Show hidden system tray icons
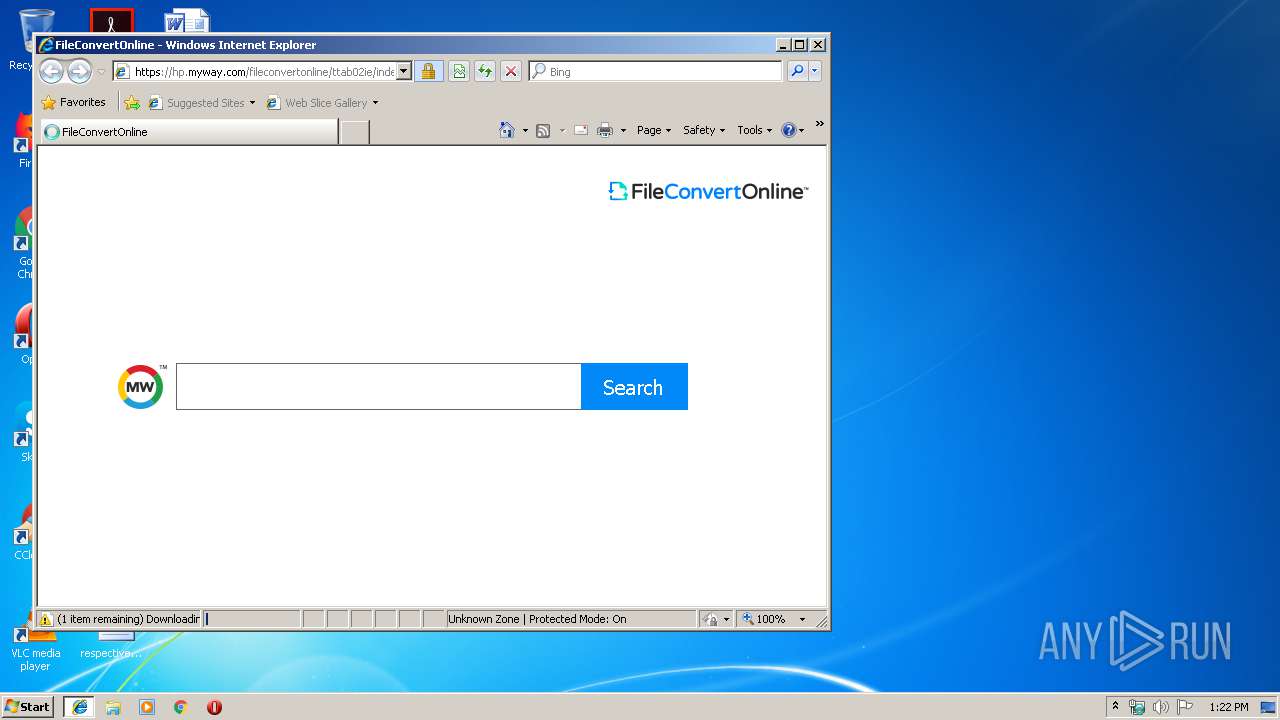 1115,707
